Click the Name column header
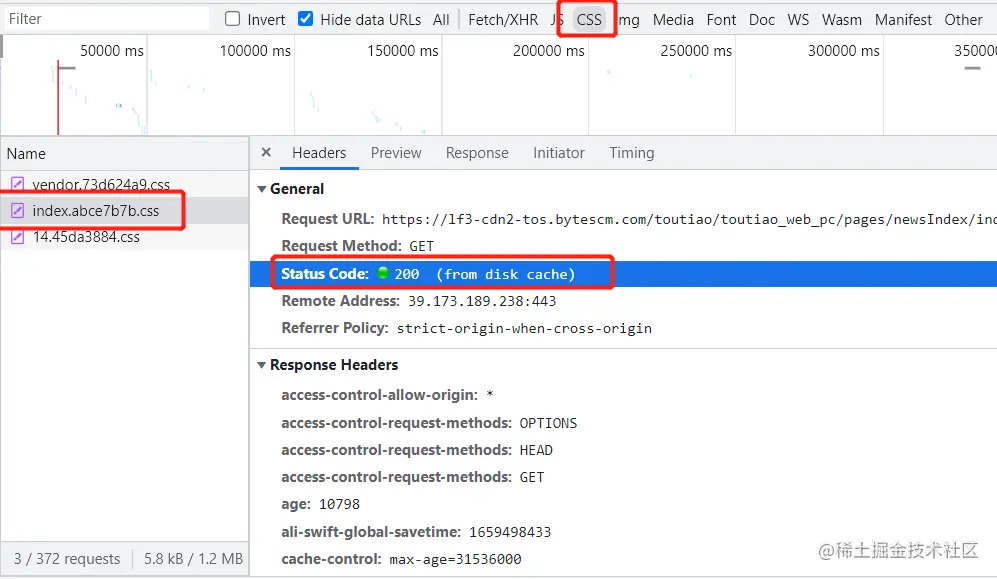 tap(26, 154)
